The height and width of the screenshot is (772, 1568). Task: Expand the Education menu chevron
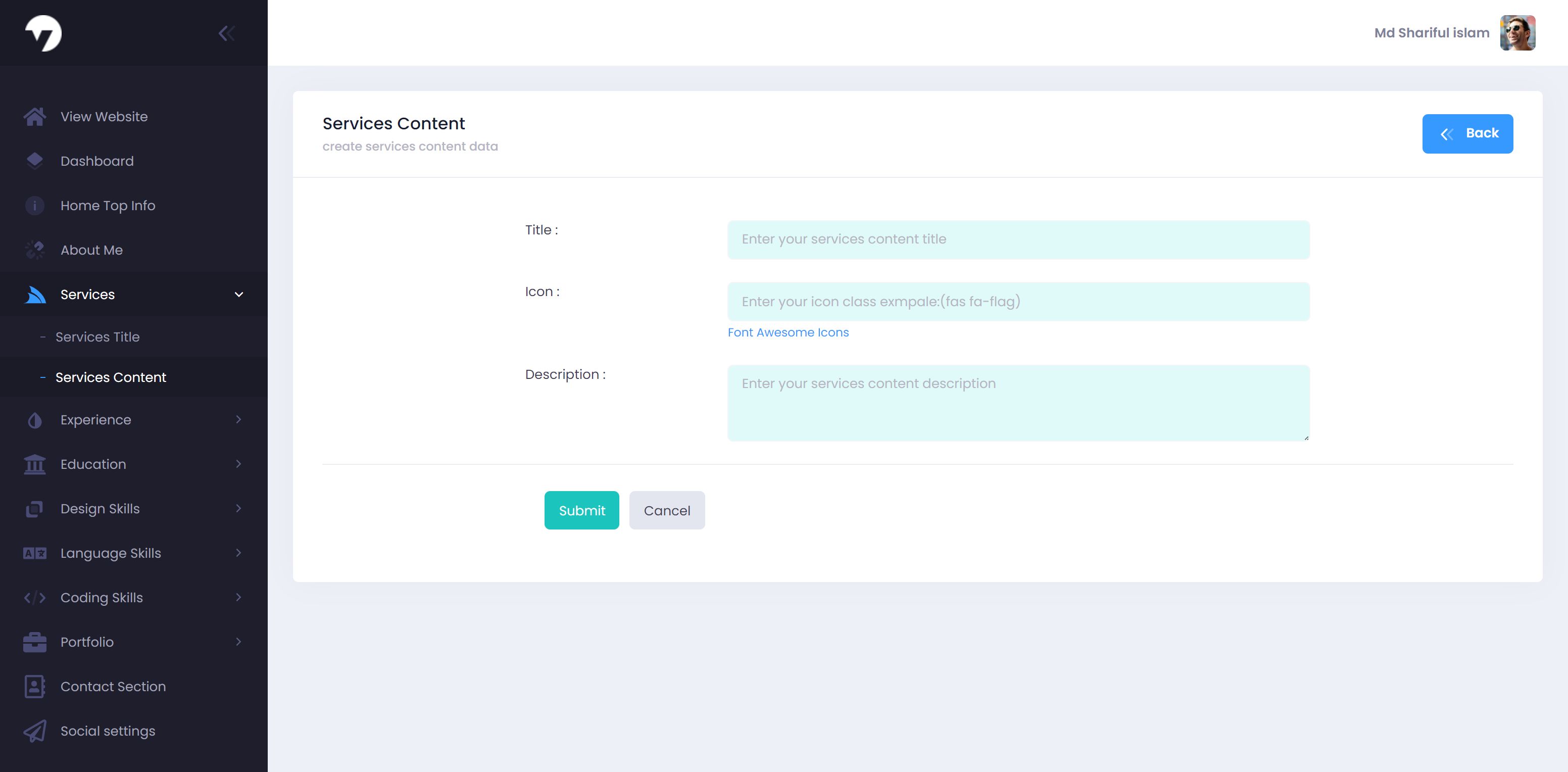tap(238, 464)
